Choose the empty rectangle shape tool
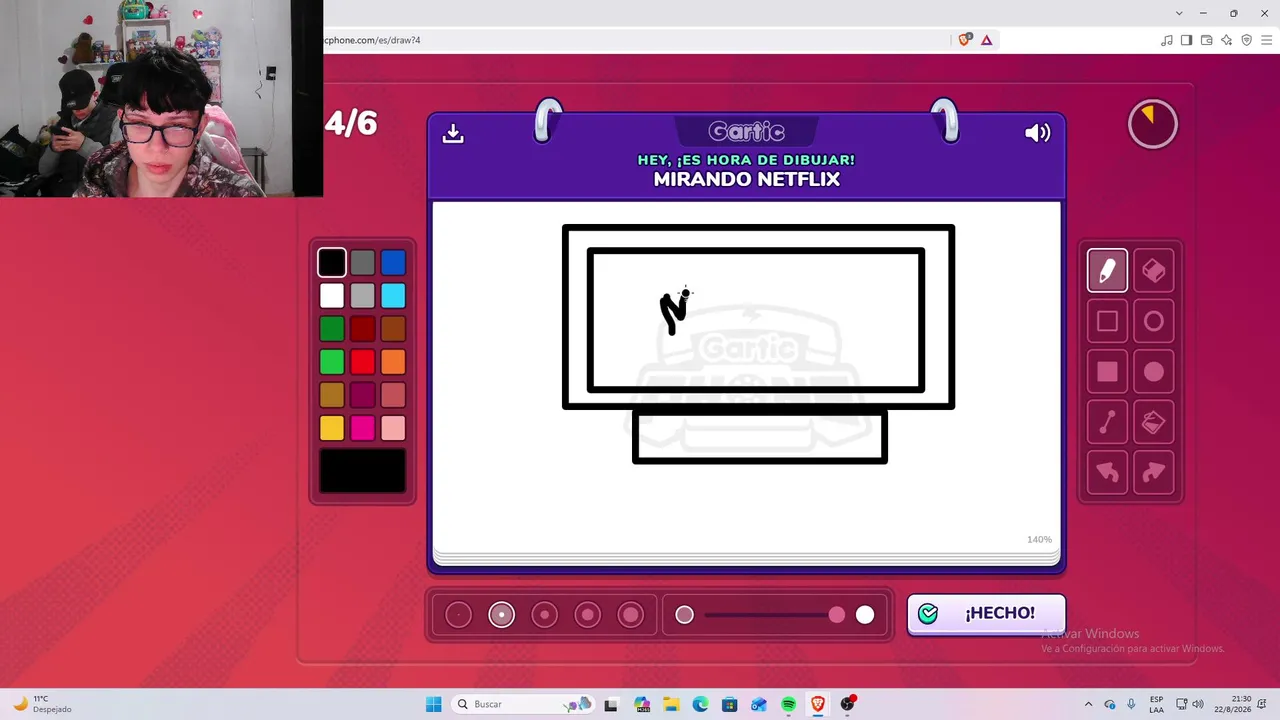The height and width of the screenshot is (720, 1280). coord(1107,321)
